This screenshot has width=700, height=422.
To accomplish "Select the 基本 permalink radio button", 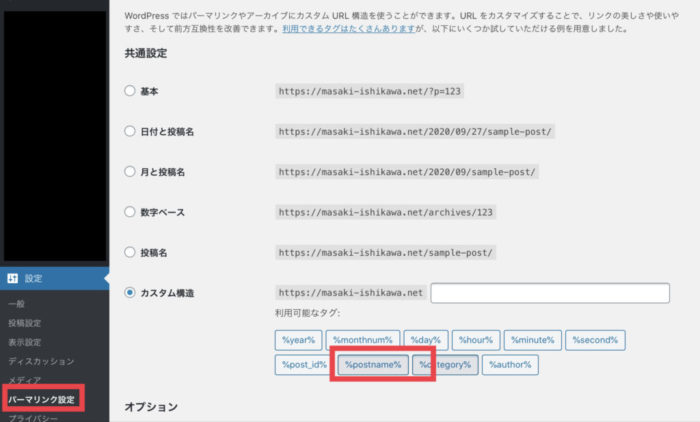I will tap(129, 91).
